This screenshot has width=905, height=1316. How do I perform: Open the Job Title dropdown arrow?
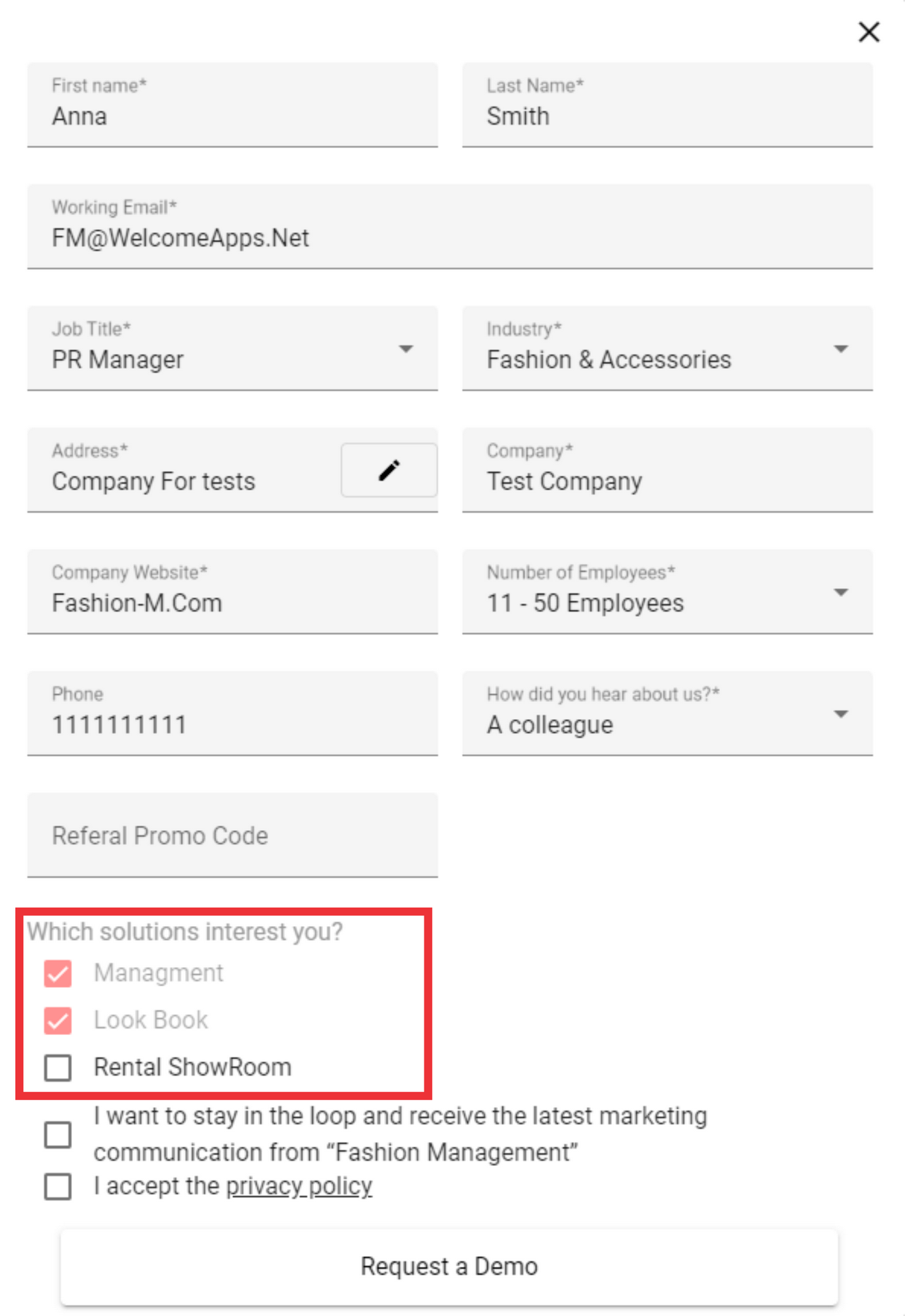point(406,349)
